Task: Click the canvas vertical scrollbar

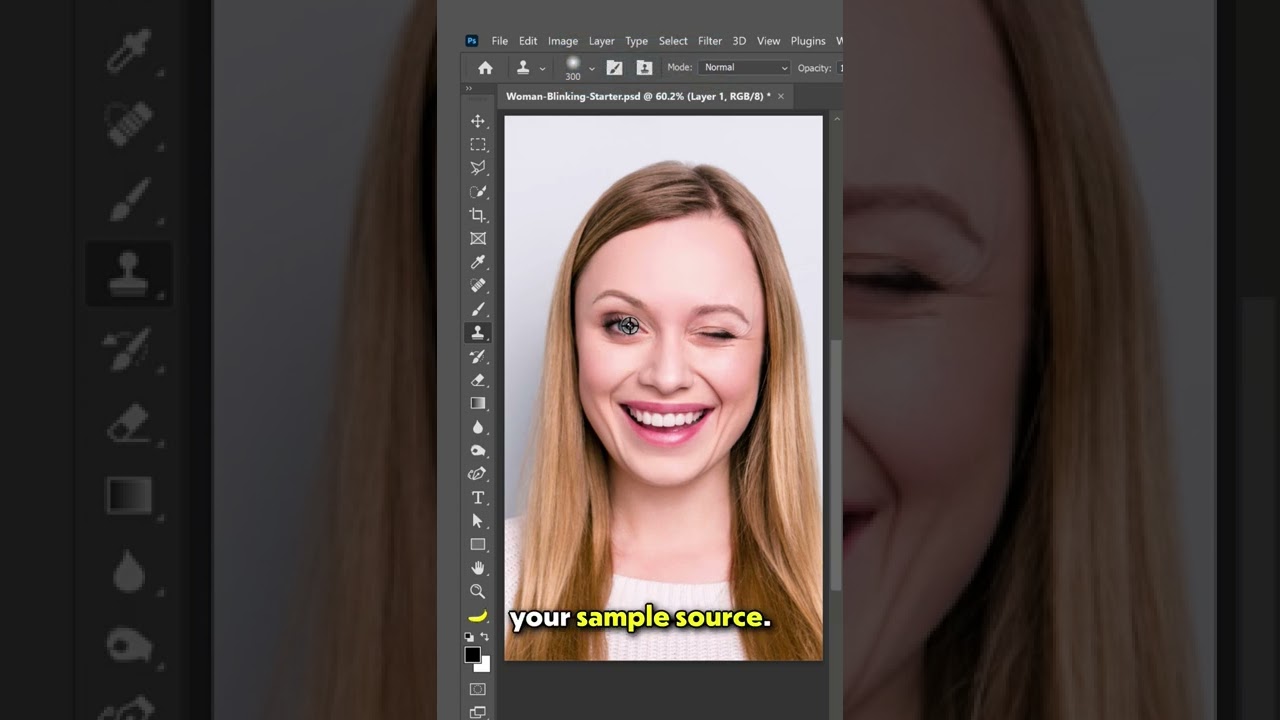Action: (x=836, y=465)
